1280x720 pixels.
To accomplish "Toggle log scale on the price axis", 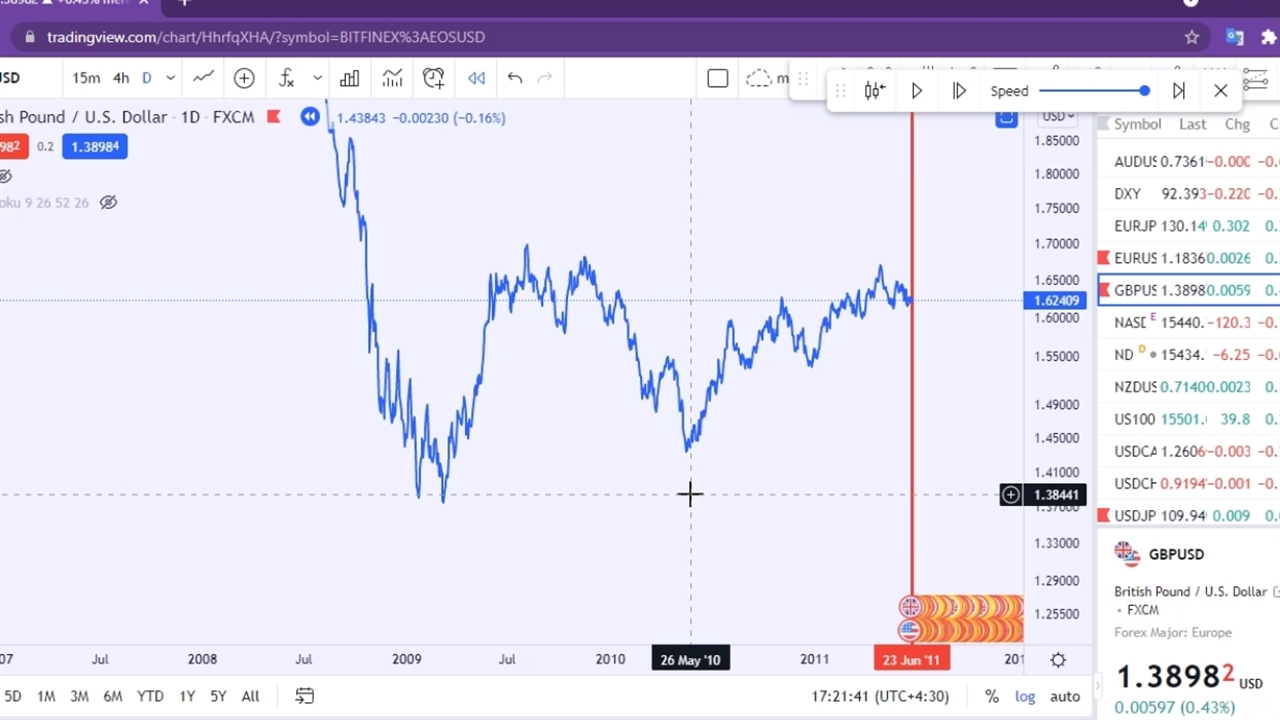I will 1026,696.
